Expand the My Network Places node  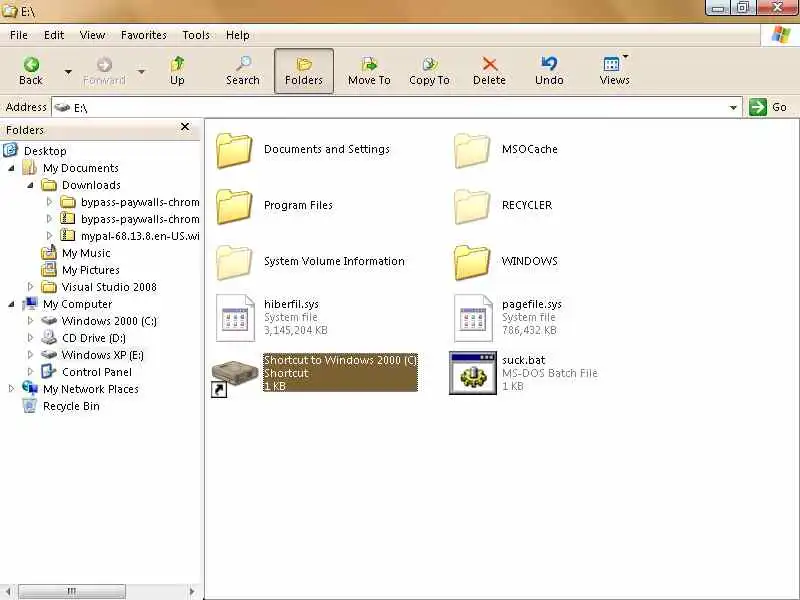tap(11, 389)
